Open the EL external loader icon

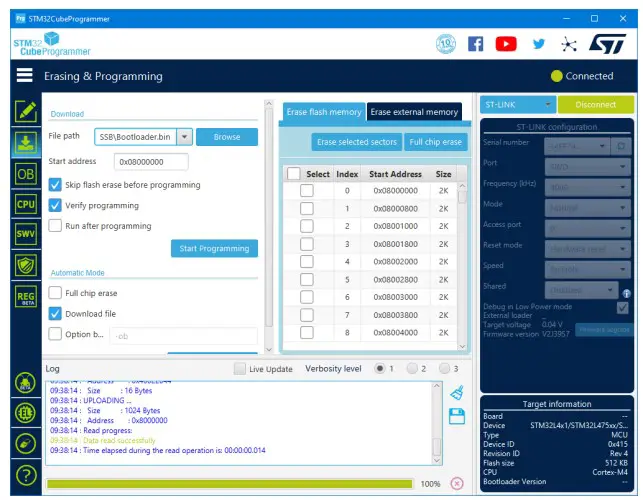(25, 413)
